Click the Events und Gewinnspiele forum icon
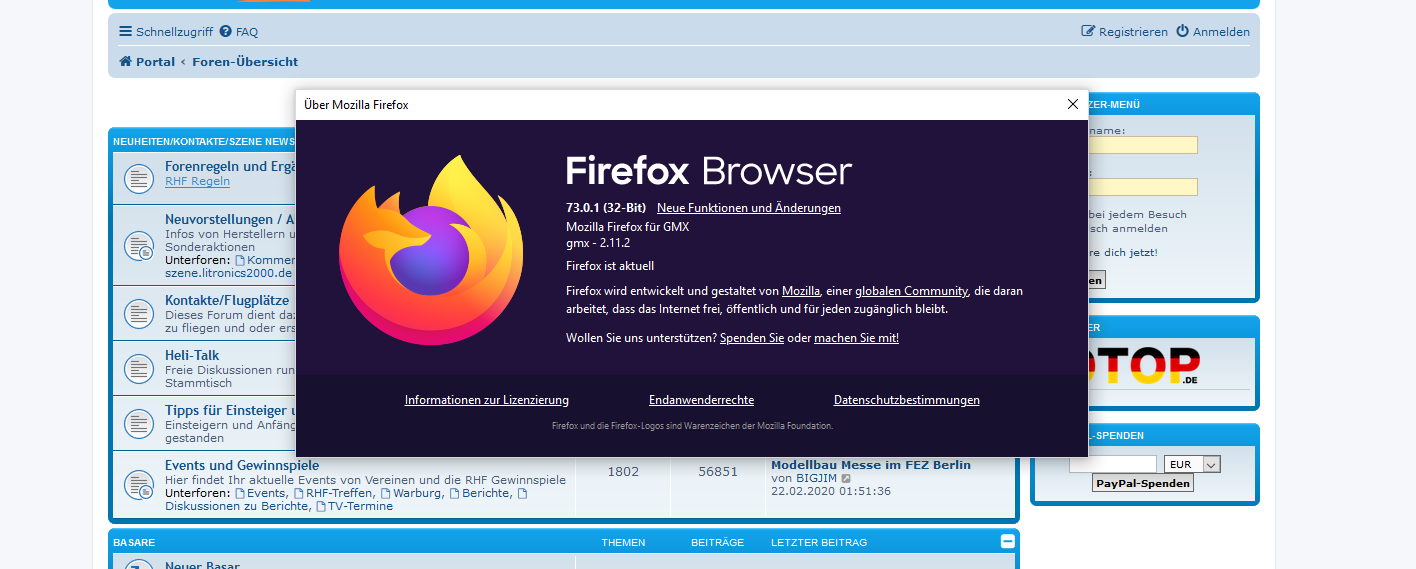This screenshot has width=1416, height=569. [138, 485]
